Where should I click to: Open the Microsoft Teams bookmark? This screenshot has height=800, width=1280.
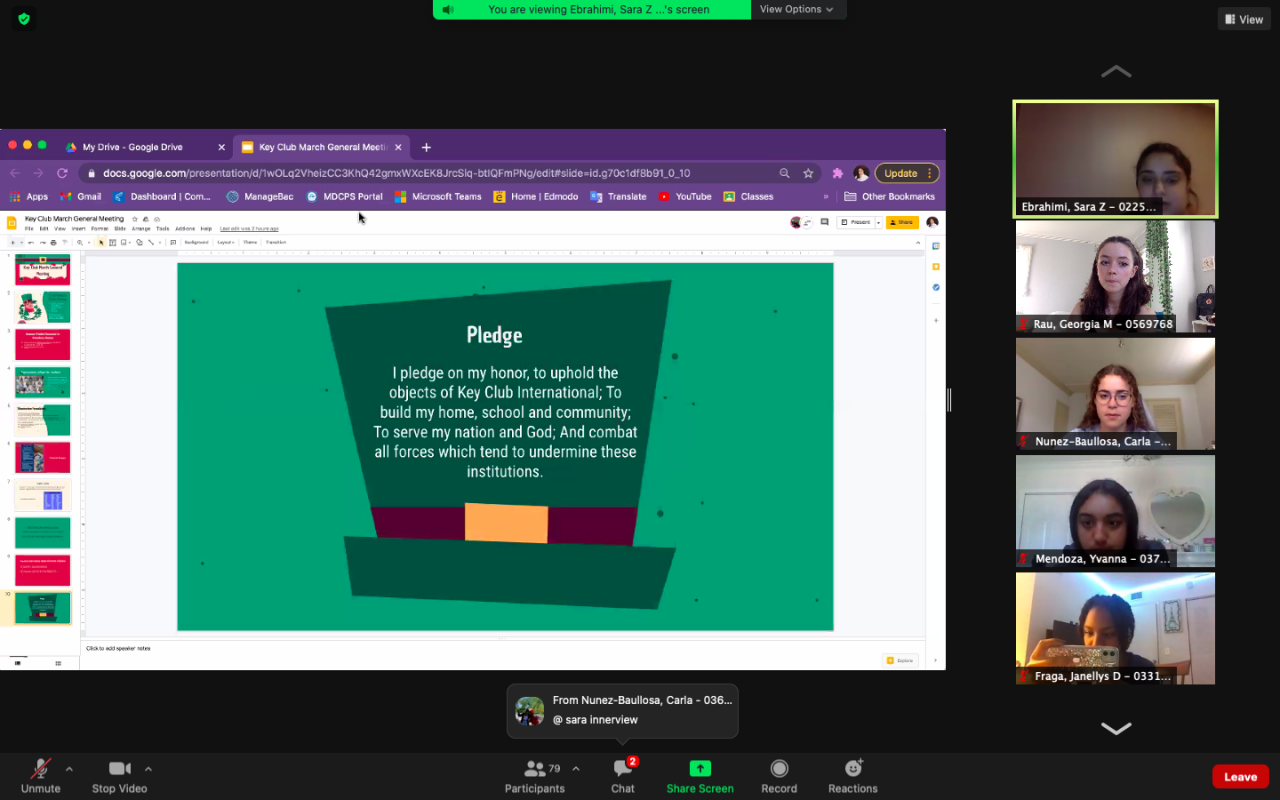(x=438, y=197)
